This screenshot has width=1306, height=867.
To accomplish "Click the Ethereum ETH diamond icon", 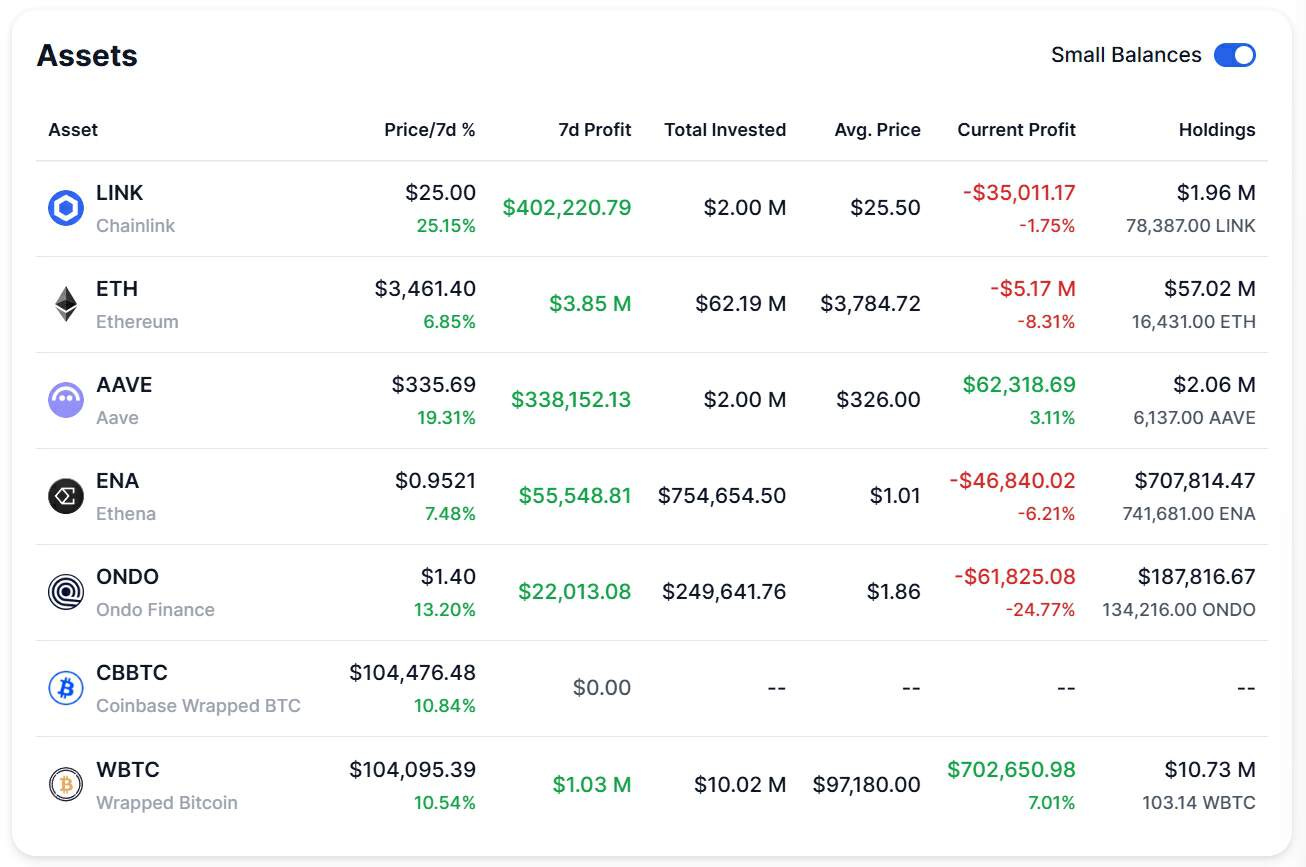I will tap(66, 304).
